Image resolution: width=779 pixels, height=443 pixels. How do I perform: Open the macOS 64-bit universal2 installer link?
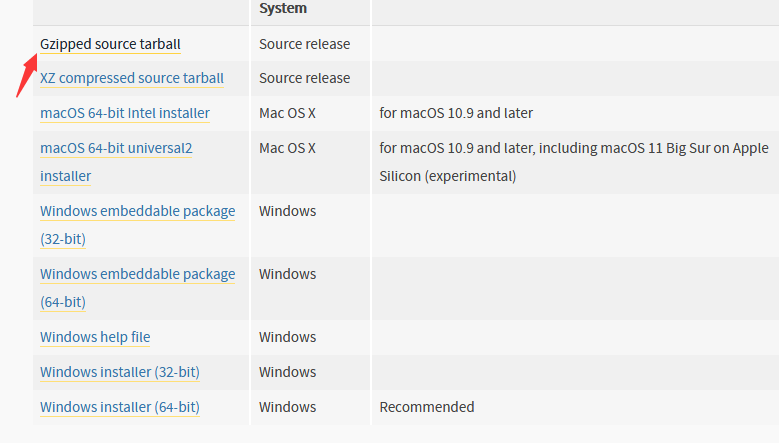[x=116, y=162]
